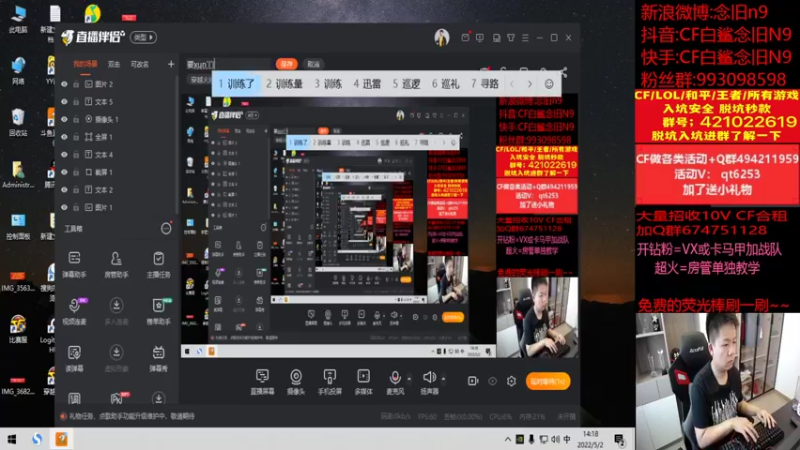This screenshot has height=450, width=800.
Task: Show hidden tray icons arrow
Action: 508,439
